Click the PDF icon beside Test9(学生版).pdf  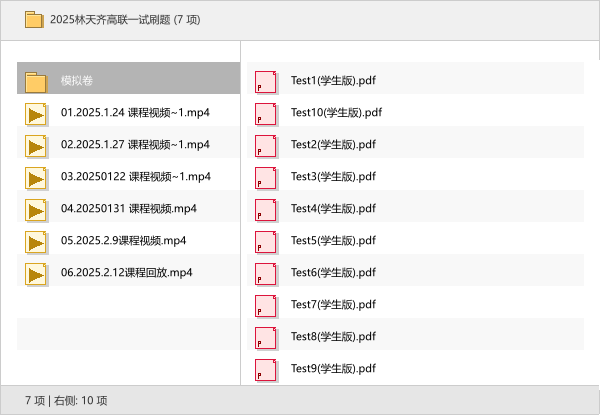click(x=265, y=369)
